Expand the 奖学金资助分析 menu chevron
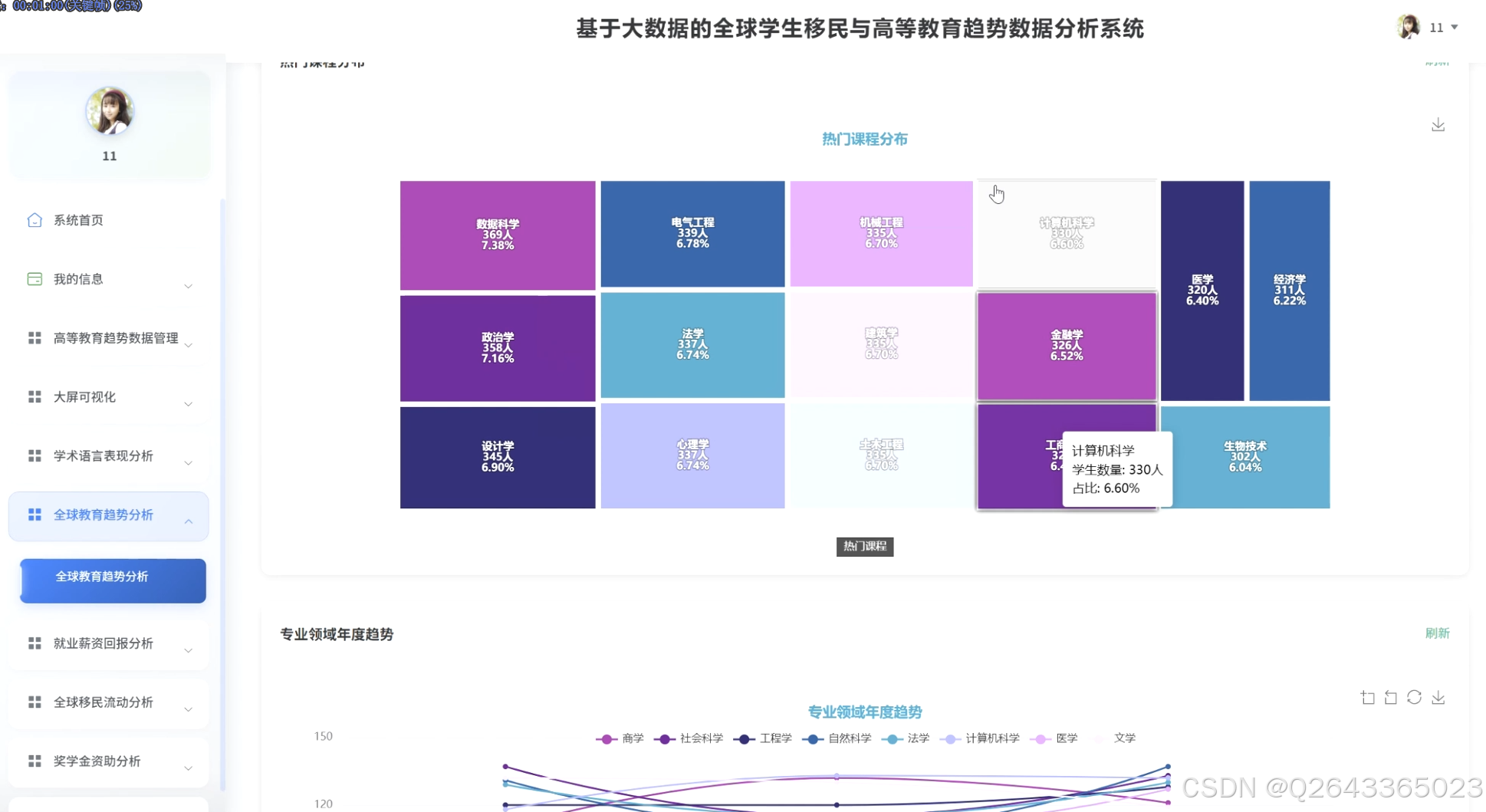 click(188, 768)
